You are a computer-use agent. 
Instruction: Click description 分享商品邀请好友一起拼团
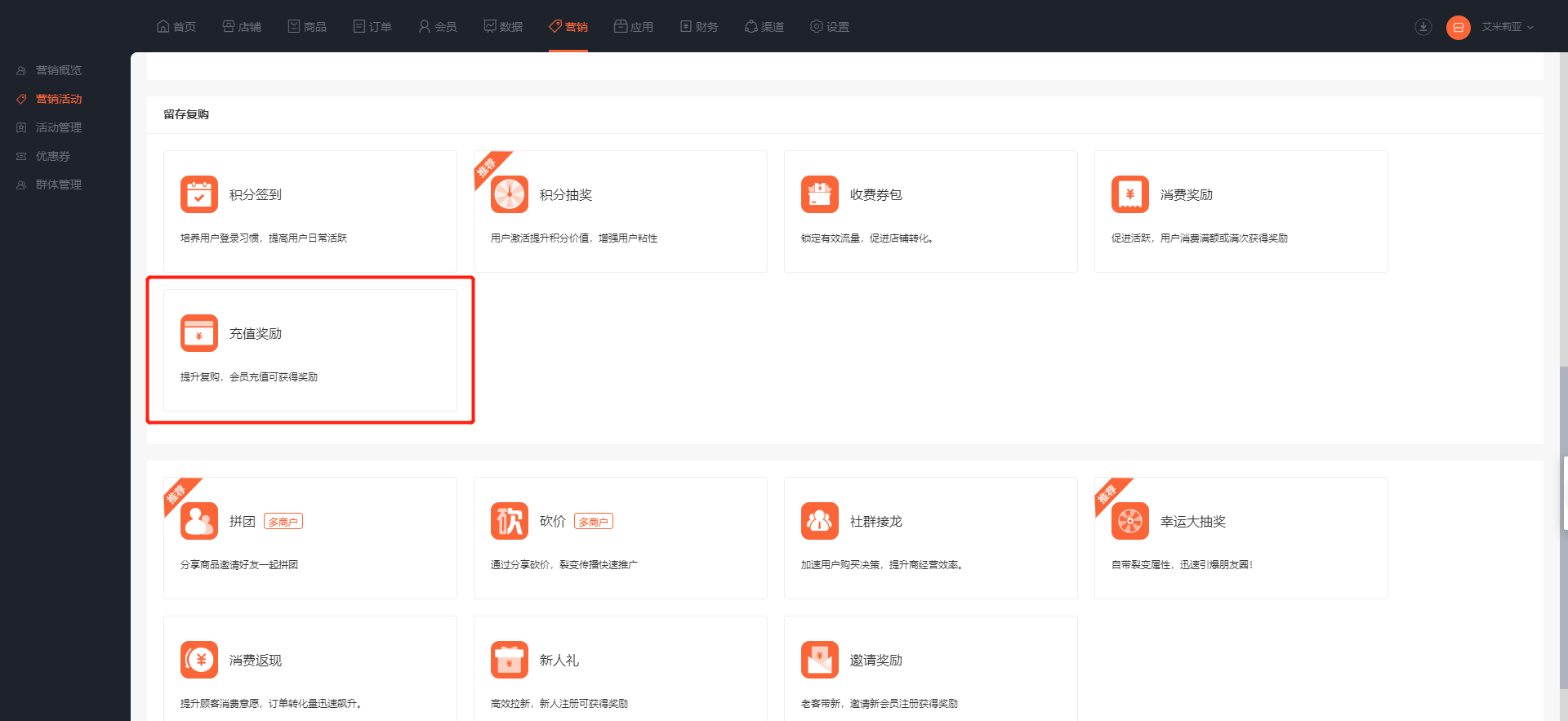pyautogui.click(x=239, y=564)
